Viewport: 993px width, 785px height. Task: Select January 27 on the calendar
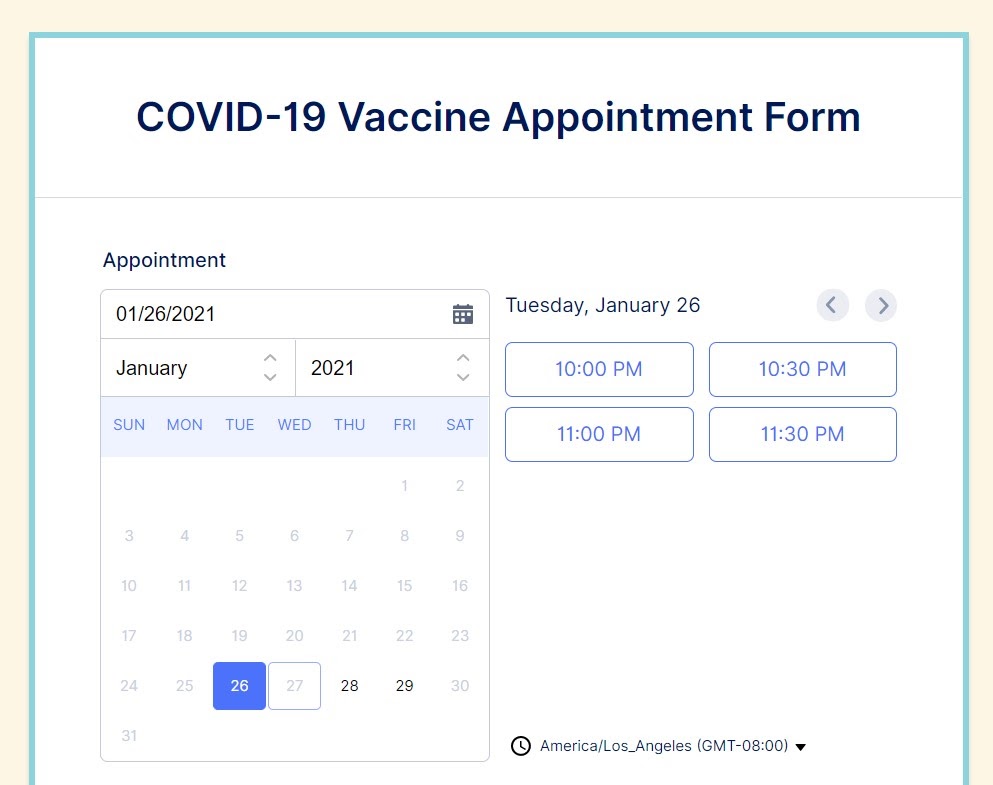pos(294,686)
